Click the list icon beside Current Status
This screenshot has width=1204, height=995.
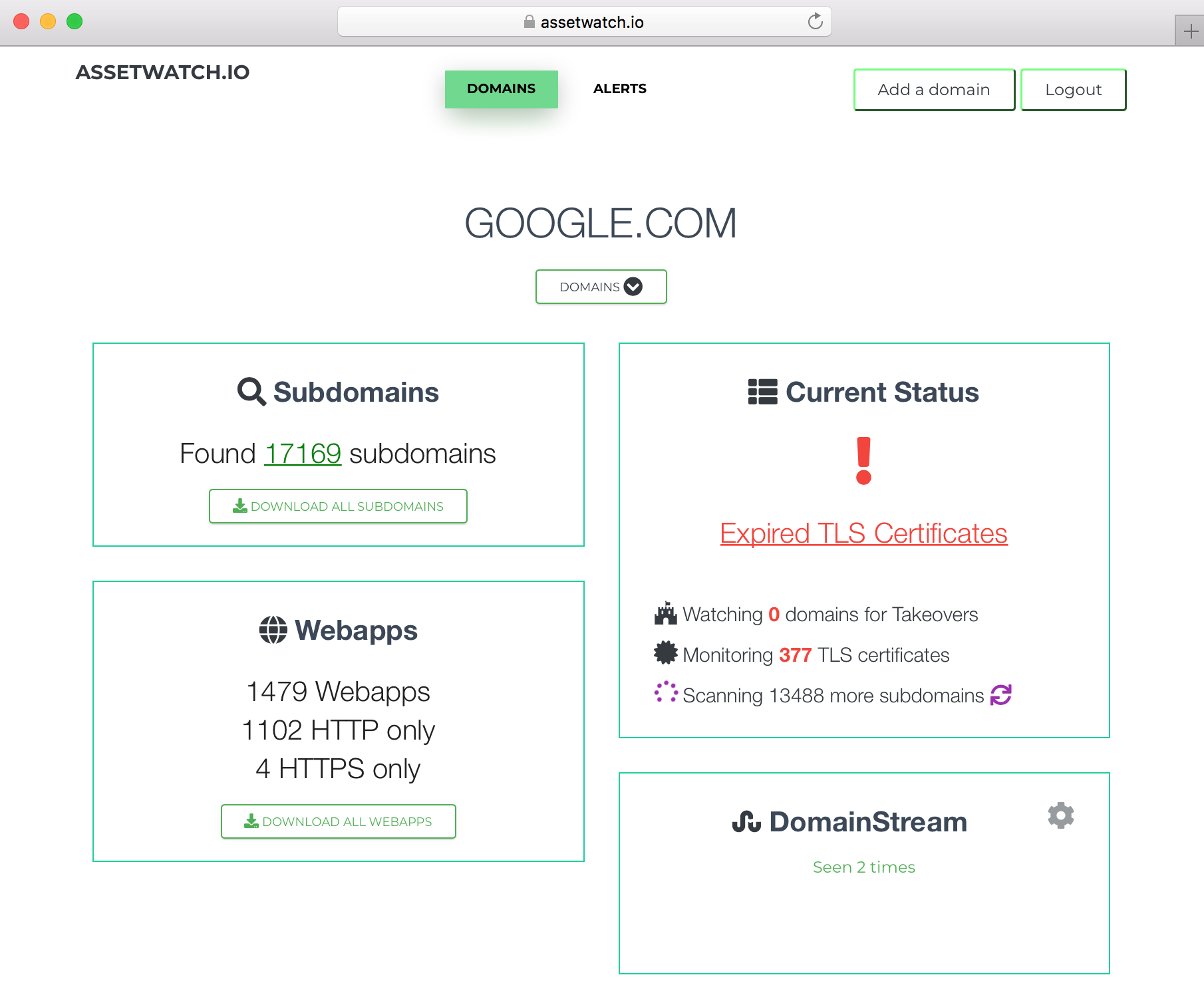pos(762,392)
